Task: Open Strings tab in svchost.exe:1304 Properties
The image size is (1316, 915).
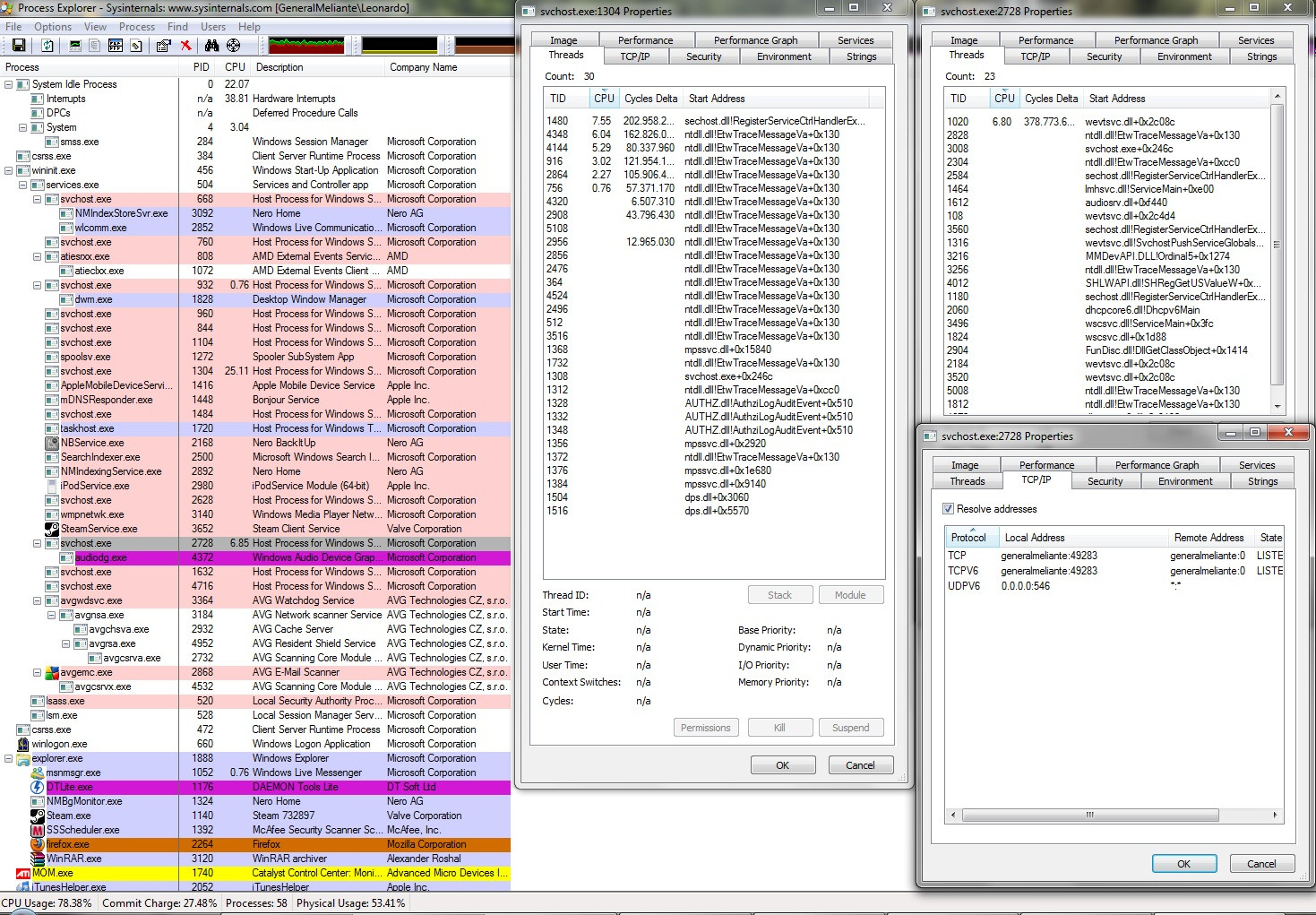Action: 862,56
